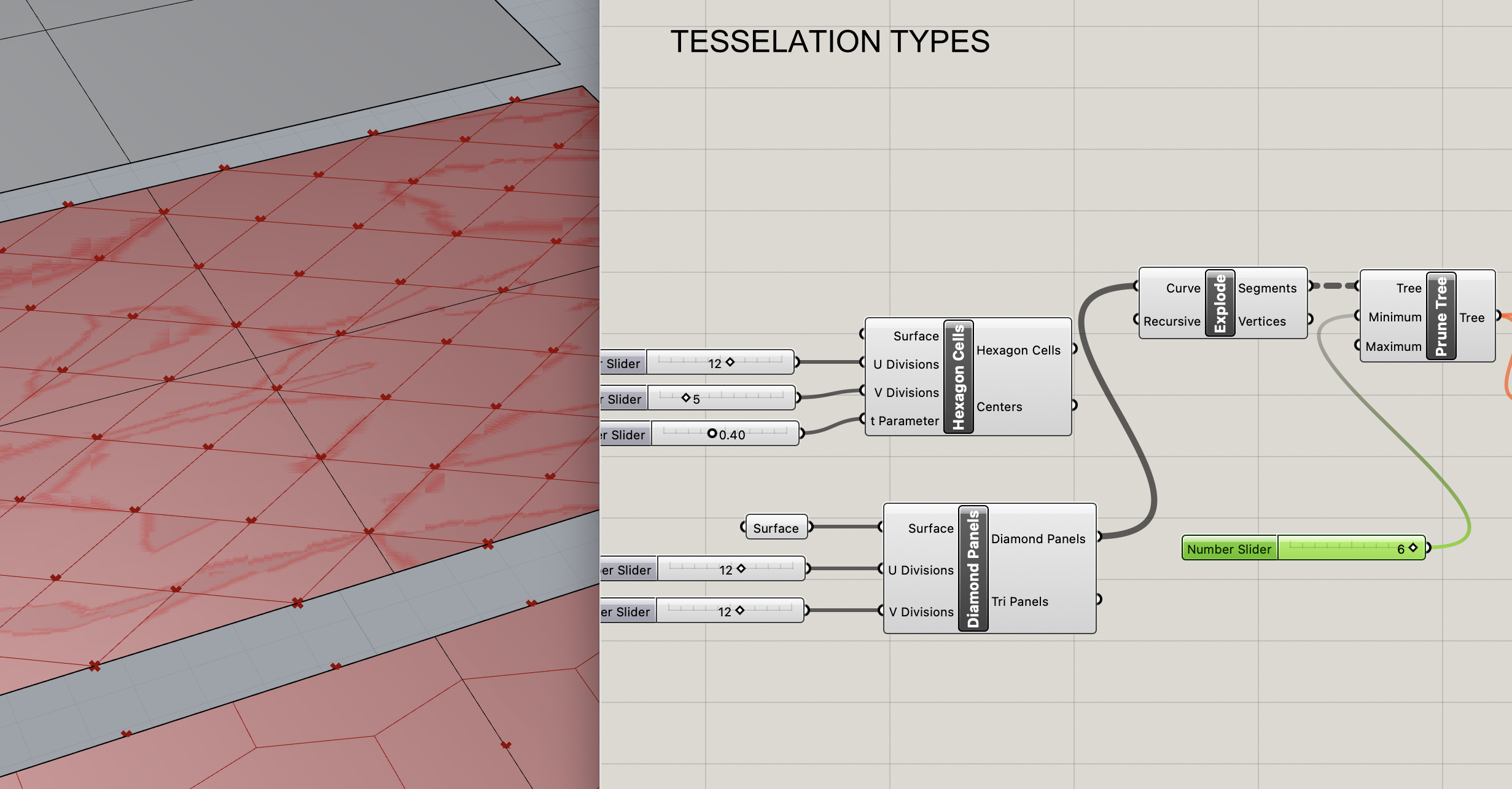Click Diamond Panels output grip
The image size is (1512, 789).
click(1099, 536)
